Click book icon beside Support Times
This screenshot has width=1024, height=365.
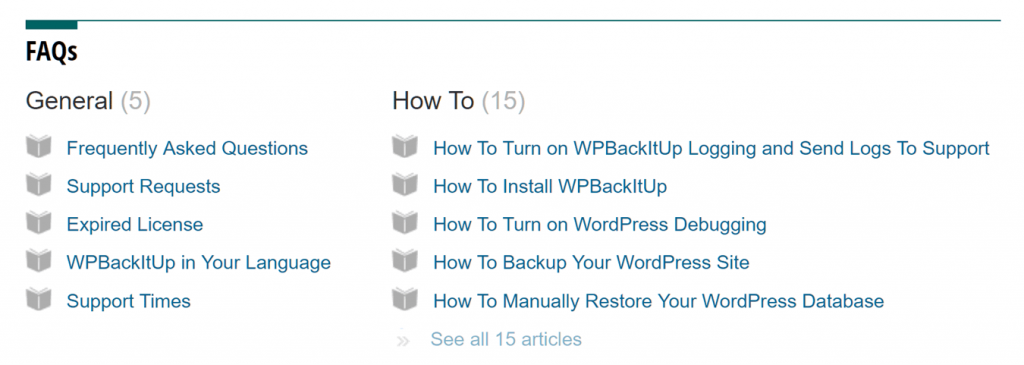tap(39, 299)
